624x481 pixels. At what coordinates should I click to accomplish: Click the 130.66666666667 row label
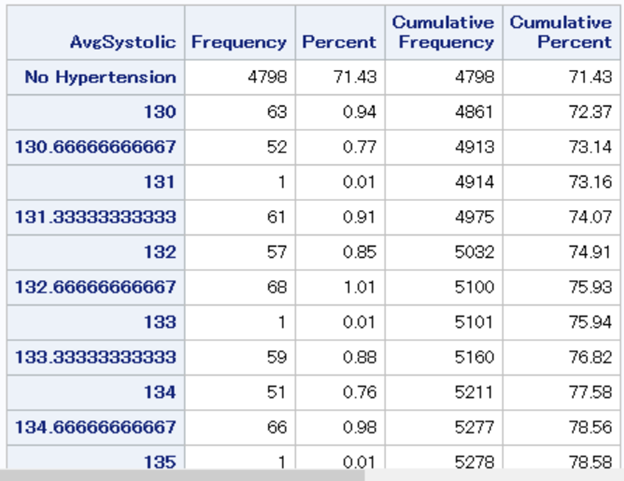(x=96, y=147)
